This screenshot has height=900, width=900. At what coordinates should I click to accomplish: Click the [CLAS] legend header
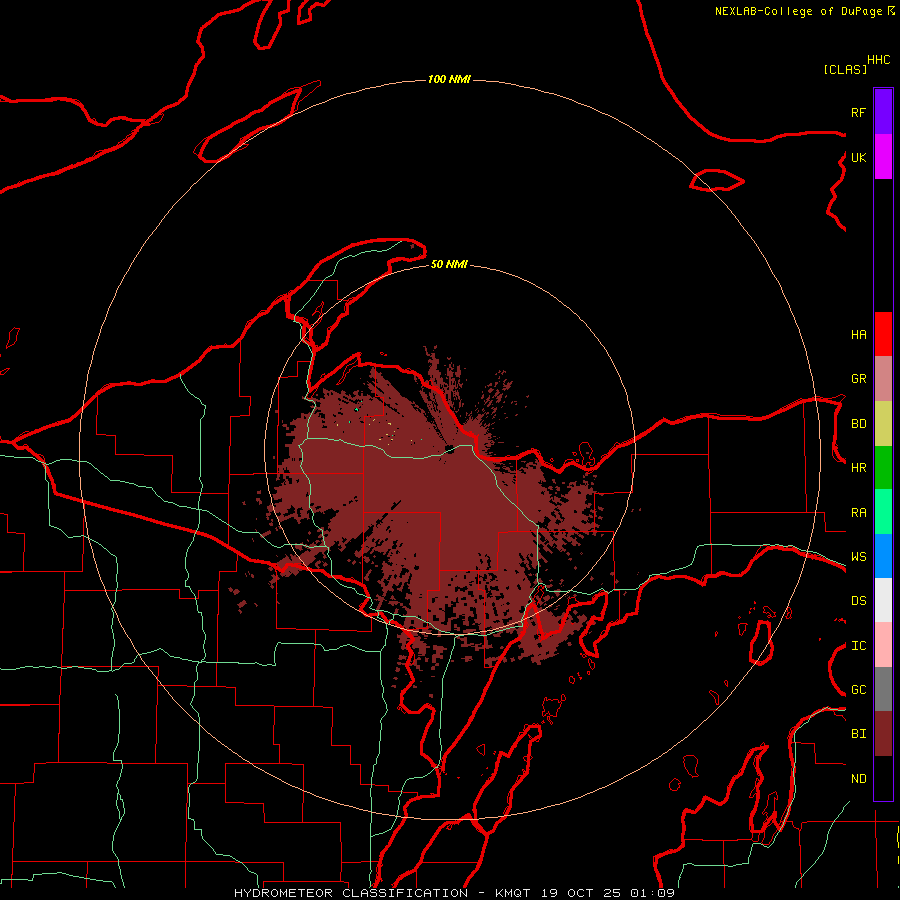click(x=845, y=69)
